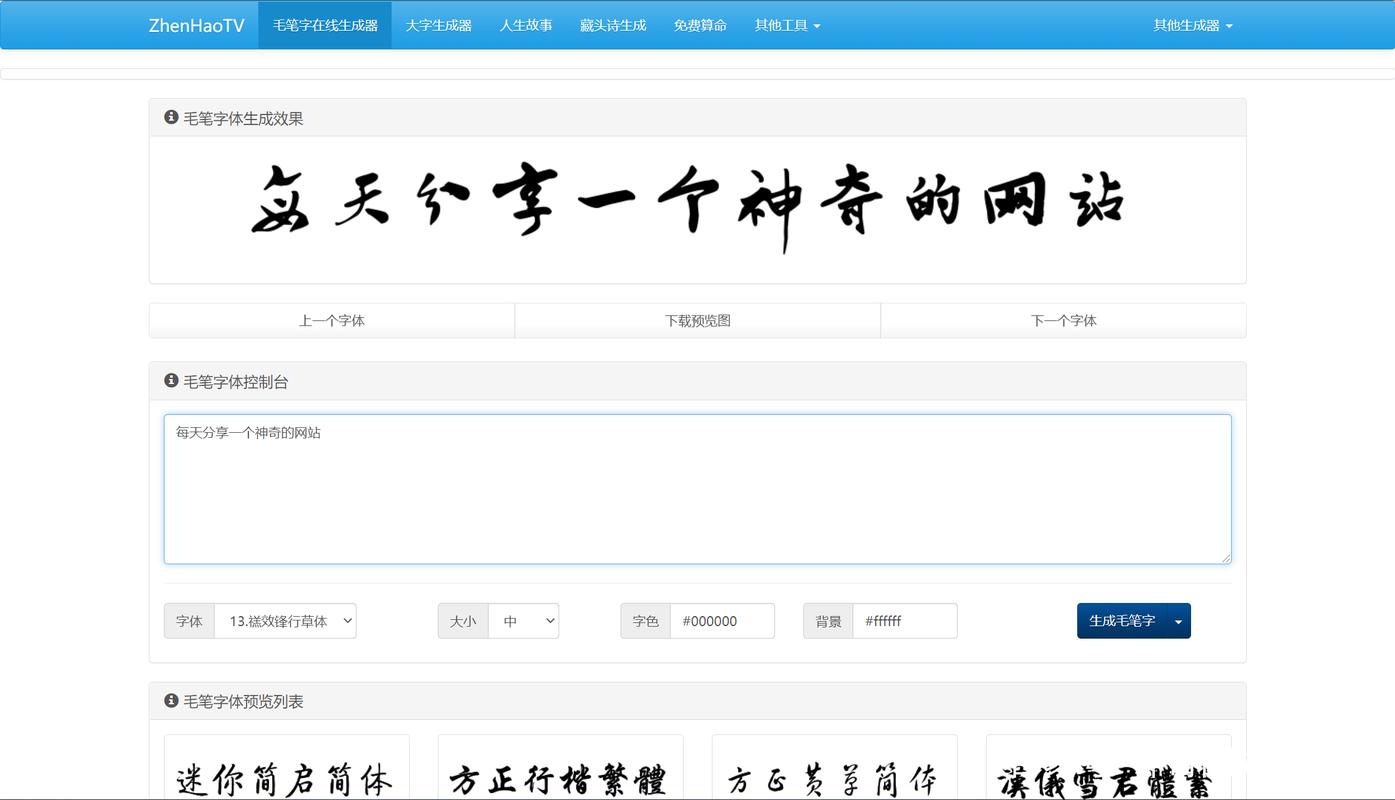Image resolution: width=1395 pixels, height=800 pixels.
Task: Open the ZhenHaoTV brand link
Action: pyautogui.click(x=196, y=25)
